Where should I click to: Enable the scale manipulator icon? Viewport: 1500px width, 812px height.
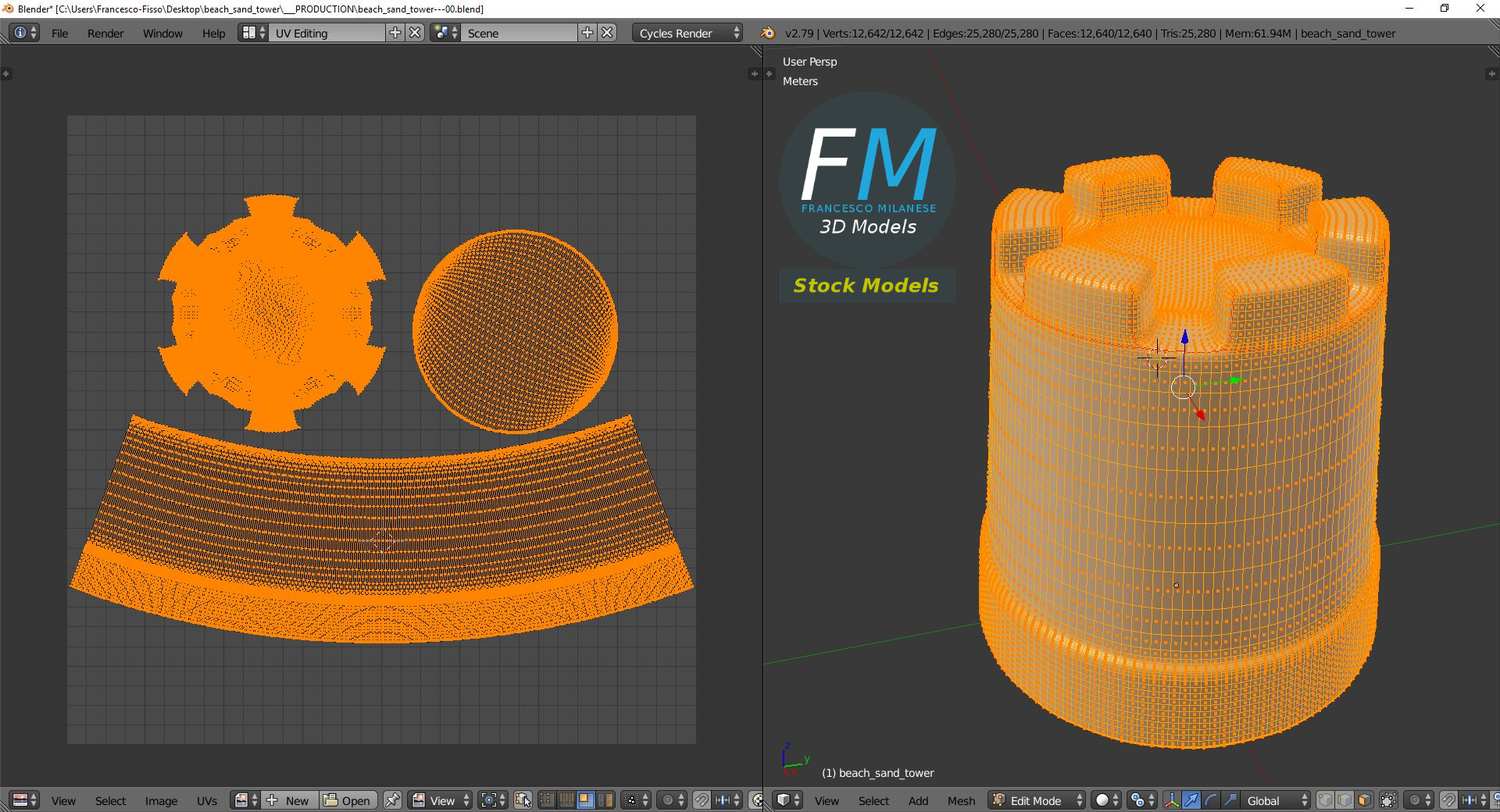(1230, 800)
